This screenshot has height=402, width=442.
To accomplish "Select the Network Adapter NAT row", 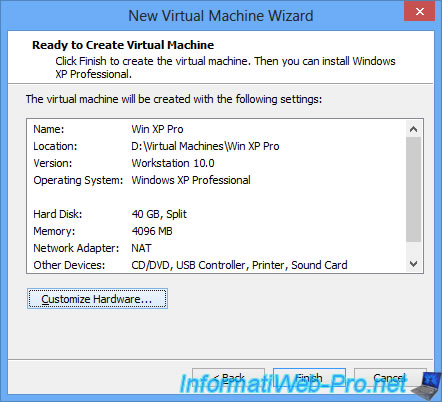I will click(216, 248).
